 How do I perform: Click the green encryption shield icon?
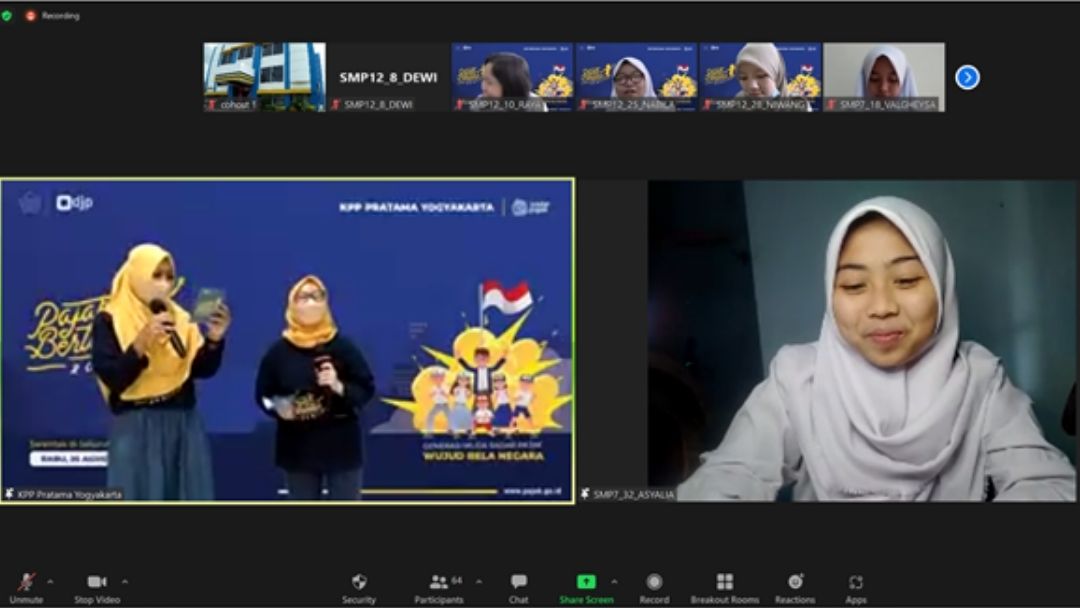[7, 15]
